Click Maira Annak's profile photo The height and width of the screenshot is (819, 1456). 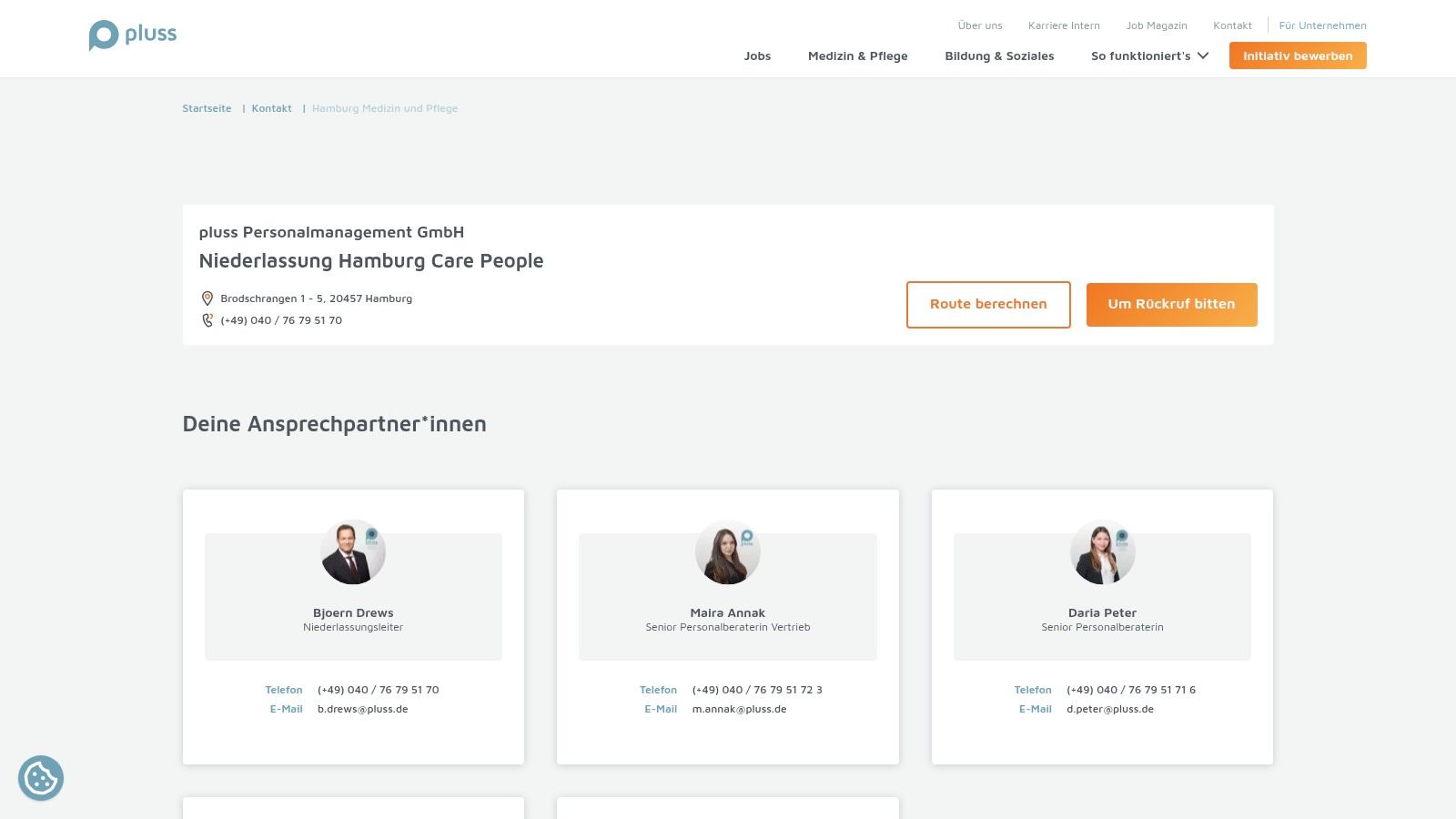coord(728,551)
